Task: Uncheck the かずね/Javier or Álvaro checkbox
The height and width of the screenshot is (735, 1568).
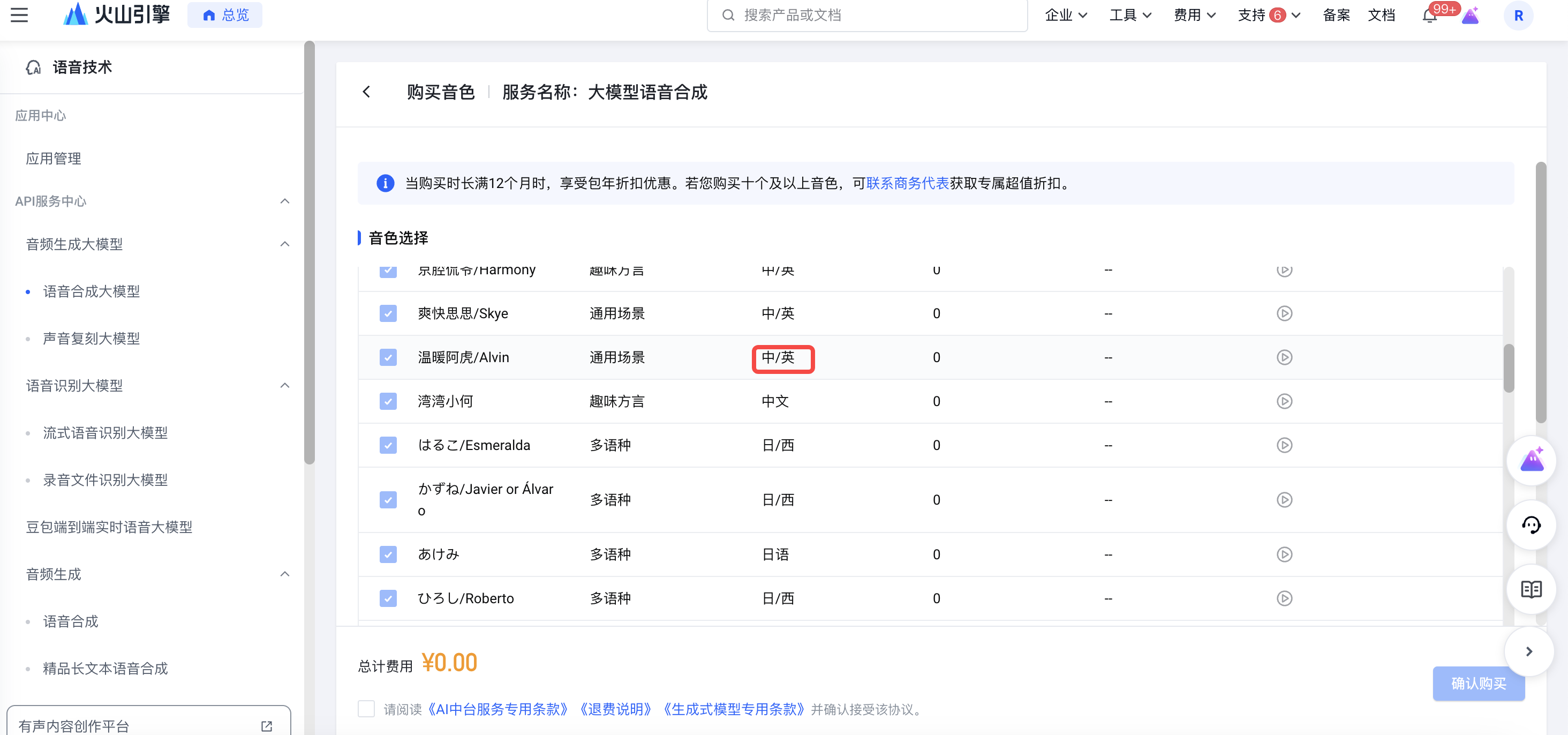Action: coord(388,500)
